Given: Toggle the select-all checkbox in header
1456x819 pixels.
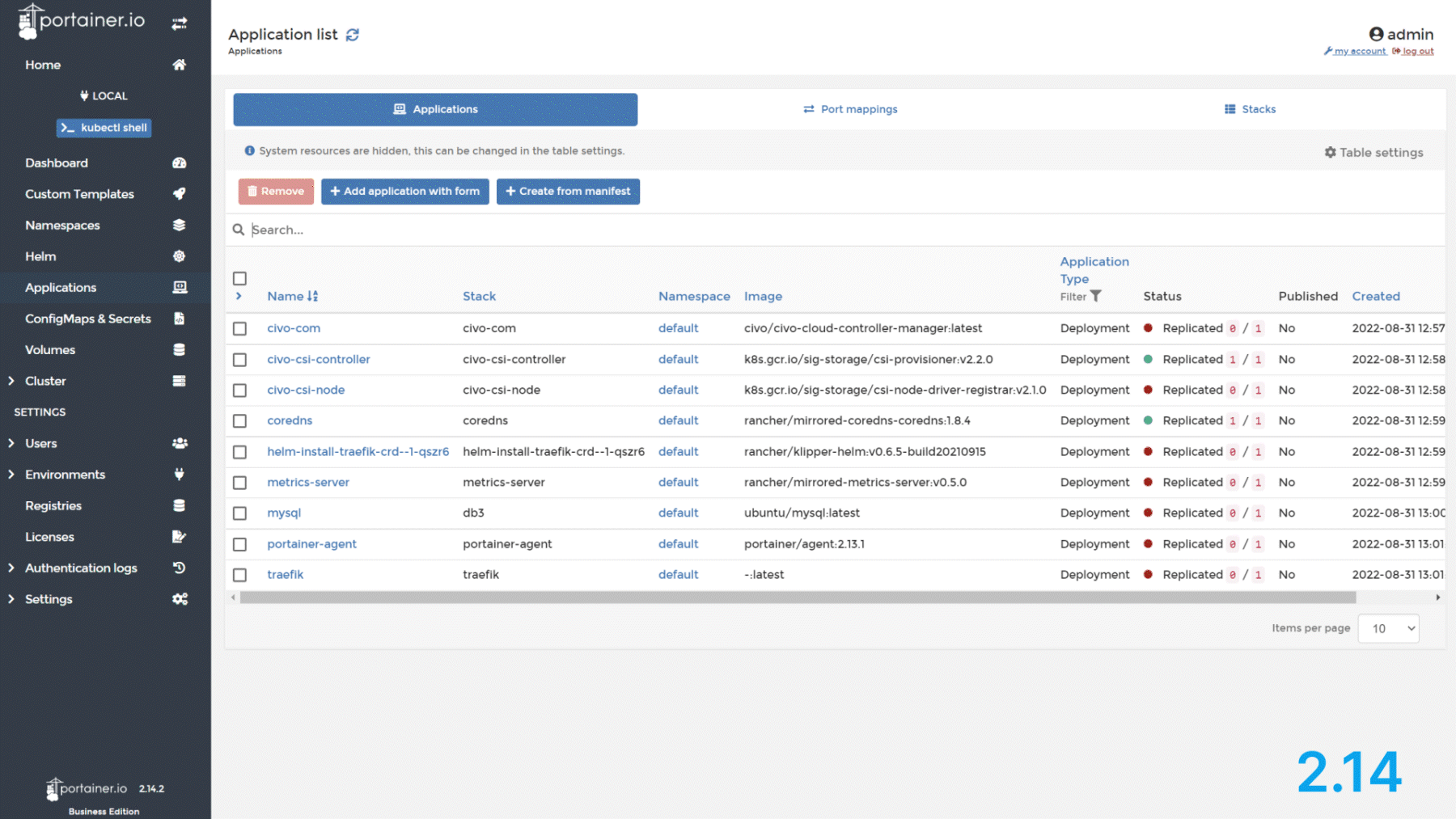Looking at the screenshot, I should pos(239,278).
